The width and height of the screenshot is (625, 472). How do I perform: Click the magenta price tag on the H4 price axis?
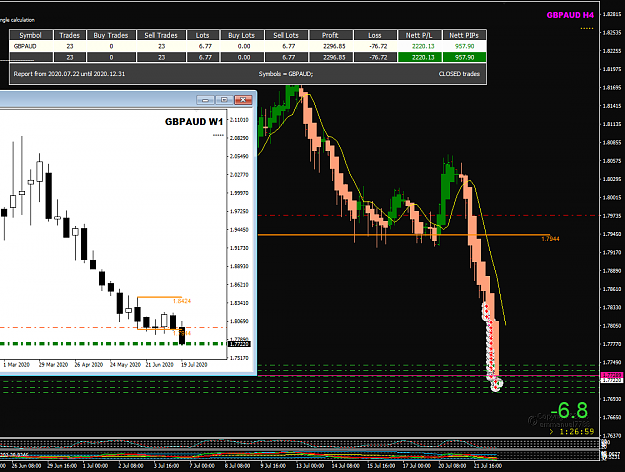tap(612, 375)
